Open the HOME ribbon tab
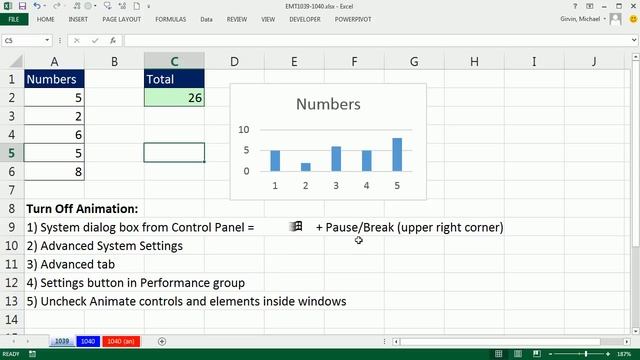This screenshot has height=360, width=640. point(45,19)
